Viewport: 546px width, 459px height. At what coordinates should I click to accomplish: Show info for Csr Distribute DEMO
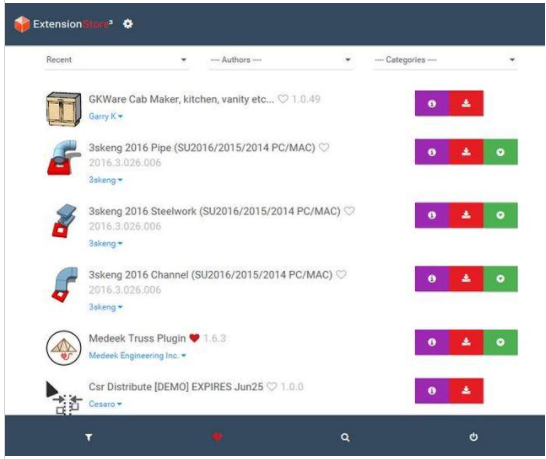tap(432, 391)
